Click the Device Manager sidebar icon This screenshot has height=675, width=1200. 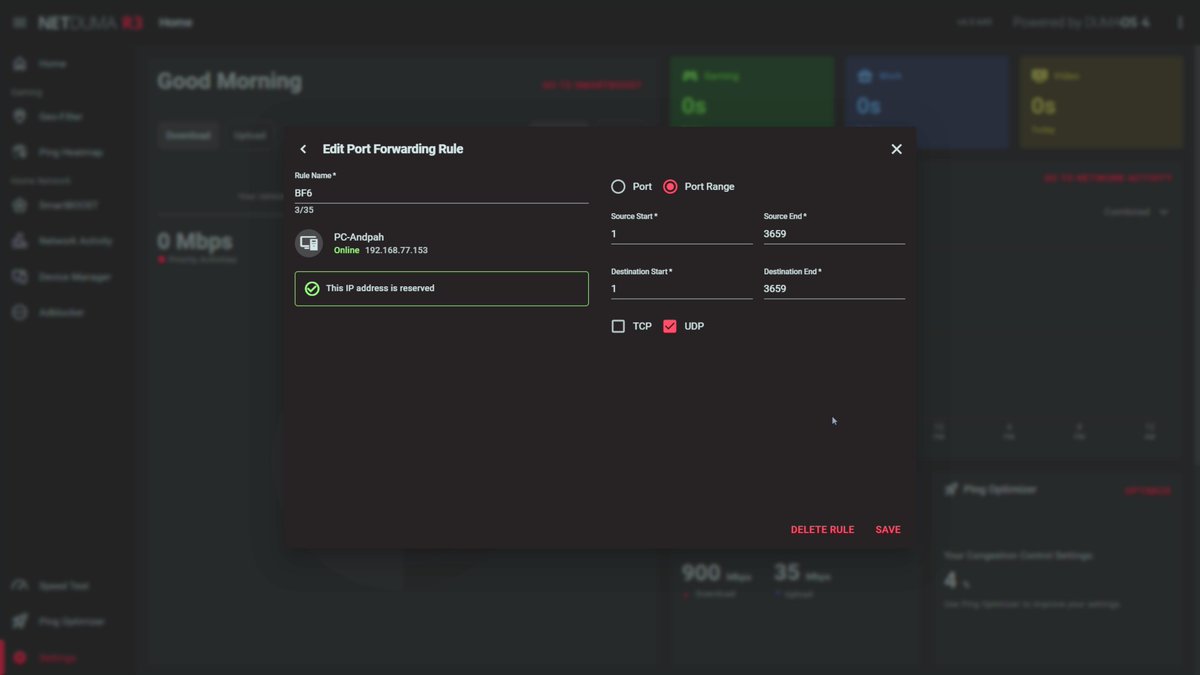(19, 277)
